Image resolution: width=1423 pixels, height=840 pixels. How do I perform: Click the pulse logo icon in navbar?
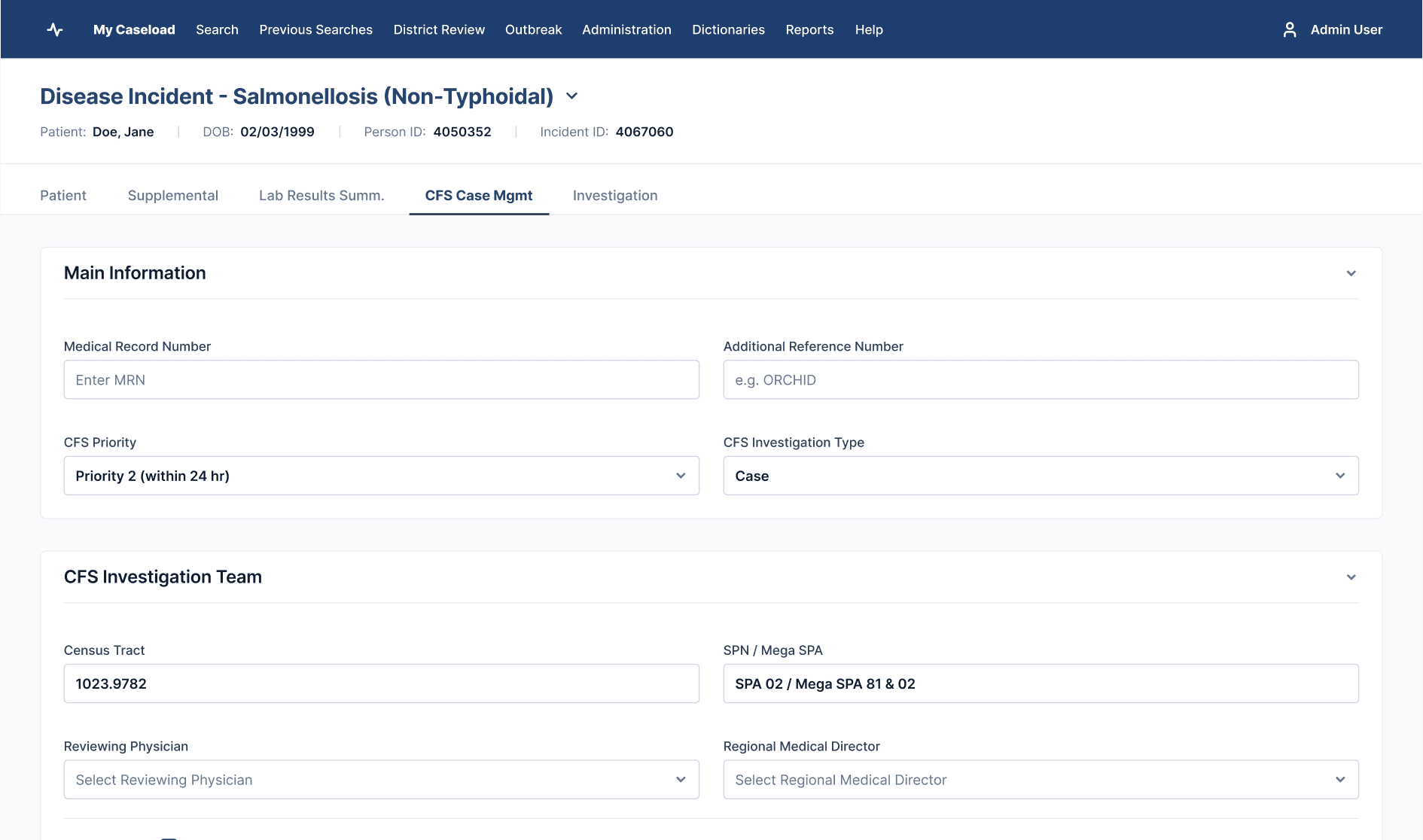pos(55,29)
